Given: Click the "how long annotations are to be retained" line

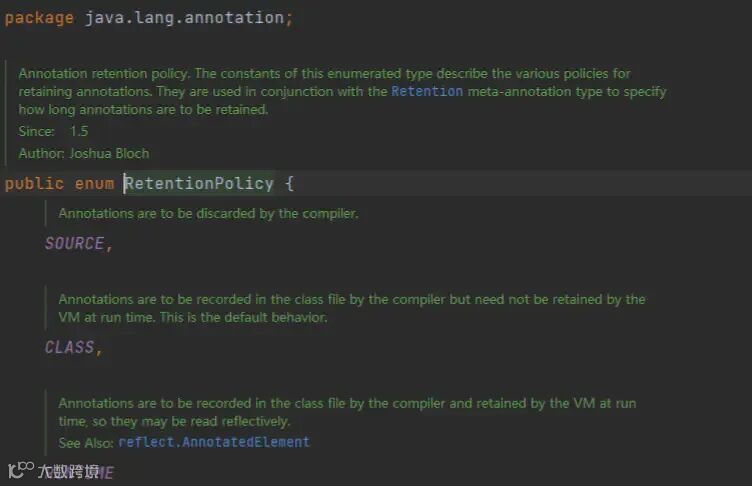Looking at the screenshot, I should click(x=143, y=109).
